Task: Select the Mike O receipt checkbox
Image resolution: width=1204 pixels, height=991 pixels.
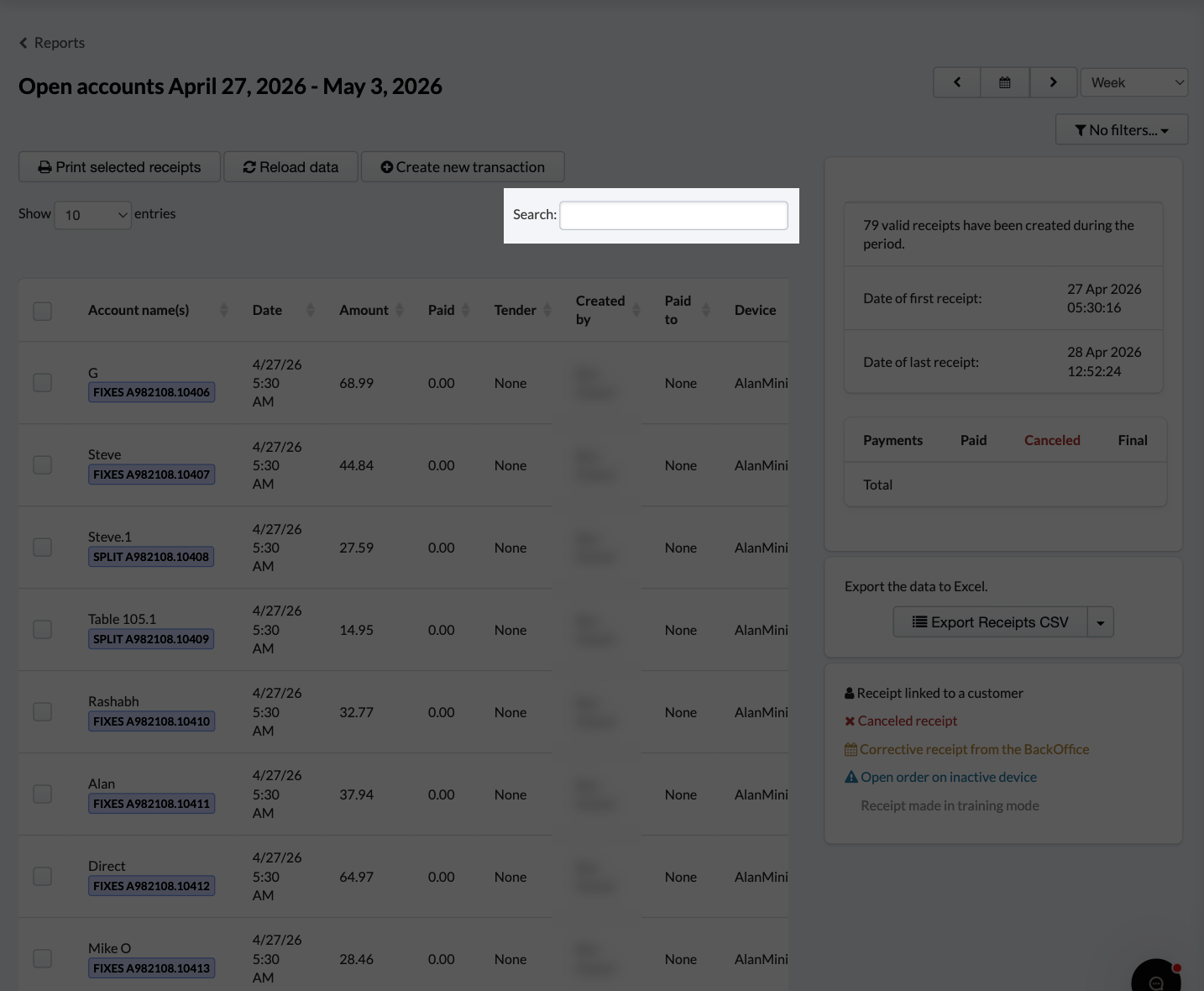Action: tap(42, 957)
